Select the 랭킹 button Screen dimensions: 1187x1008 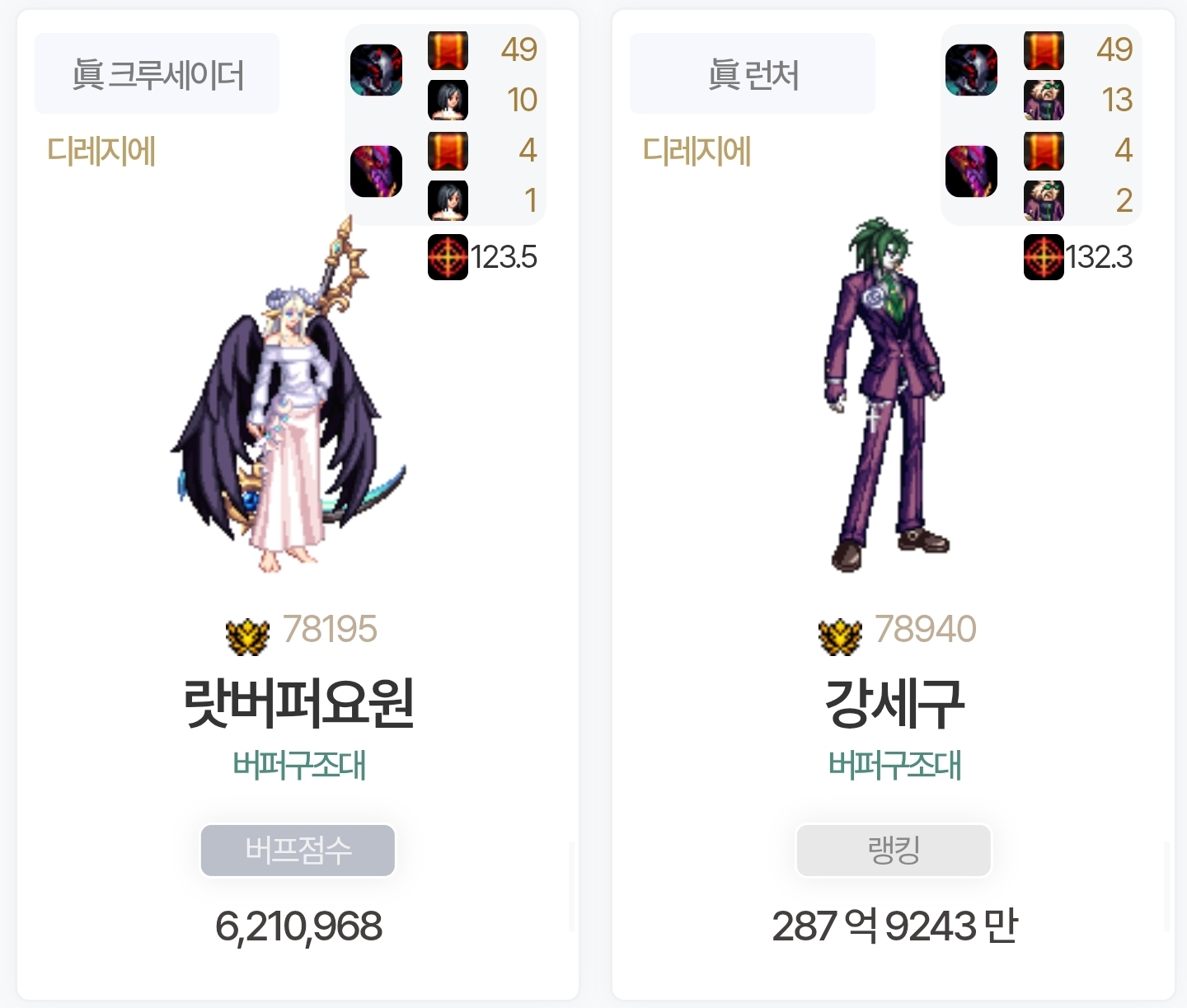[x=894, y=850]
